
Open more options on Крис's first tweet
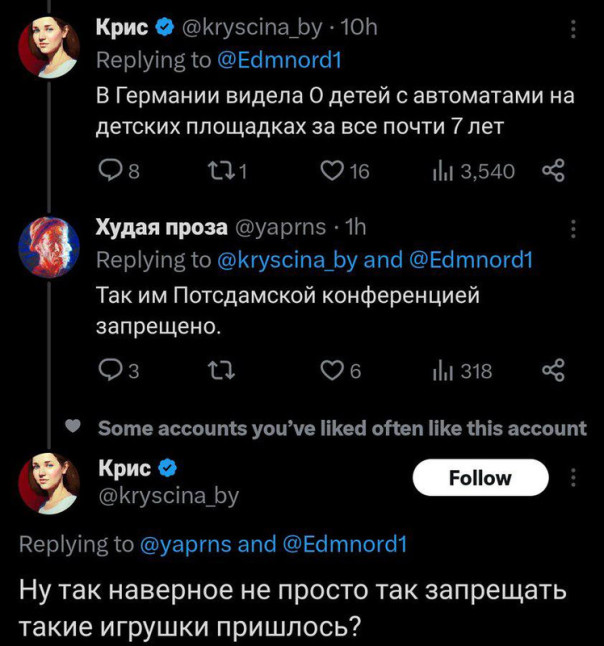click(x=572, y=31)
